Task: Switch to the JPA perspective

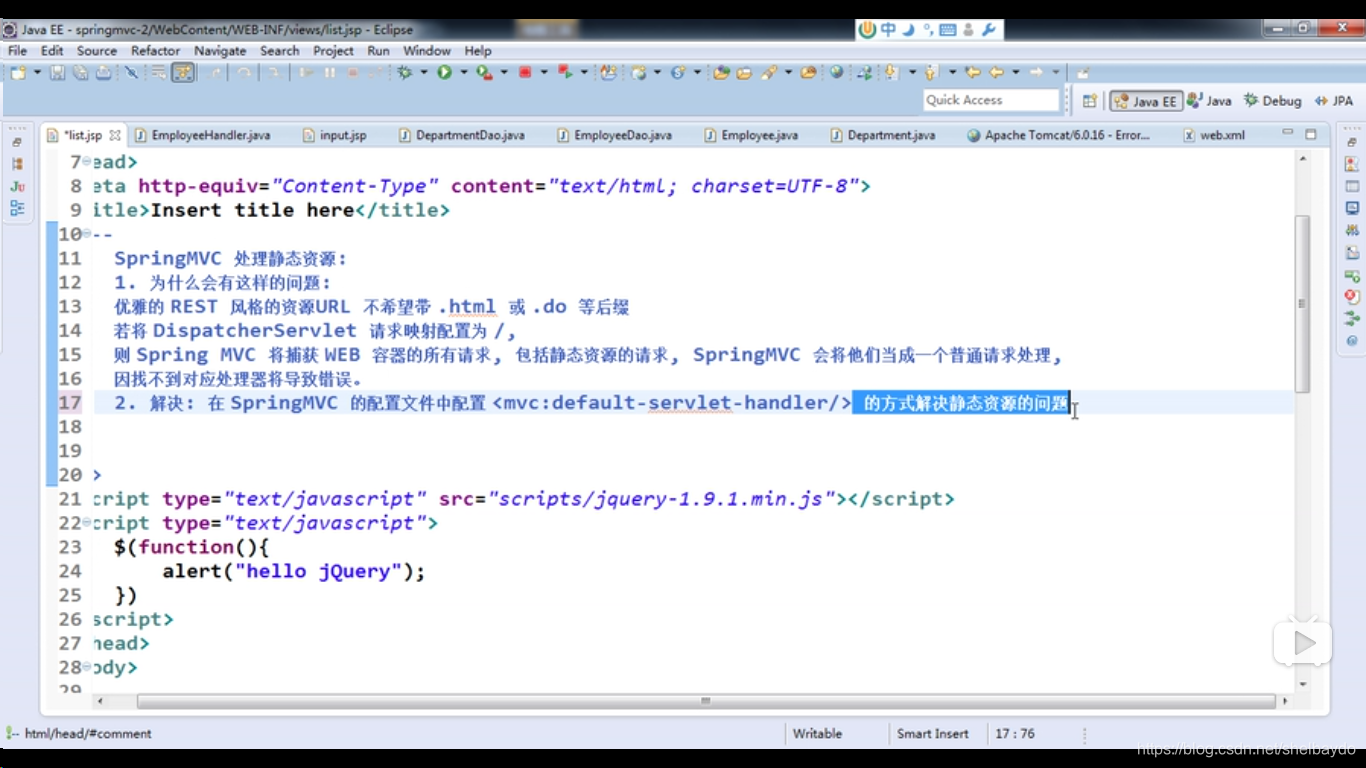Action: [x=1334, y=101]
